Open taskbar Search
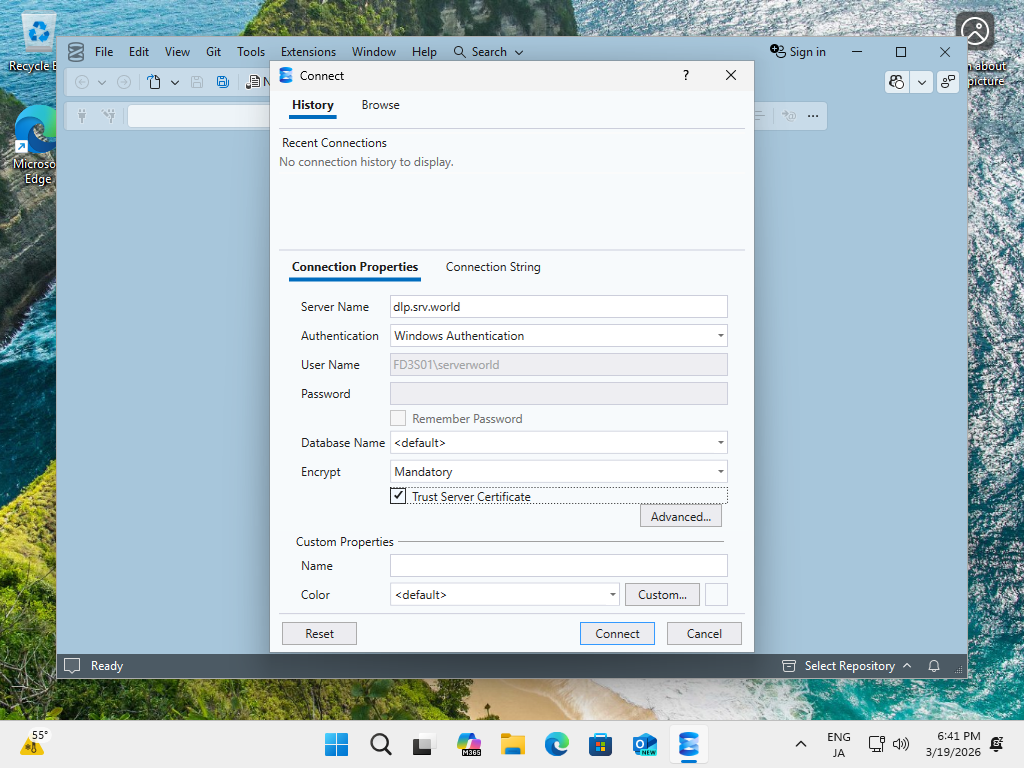Viewport: 1024px width, 768px height. [x=380, y=744]
